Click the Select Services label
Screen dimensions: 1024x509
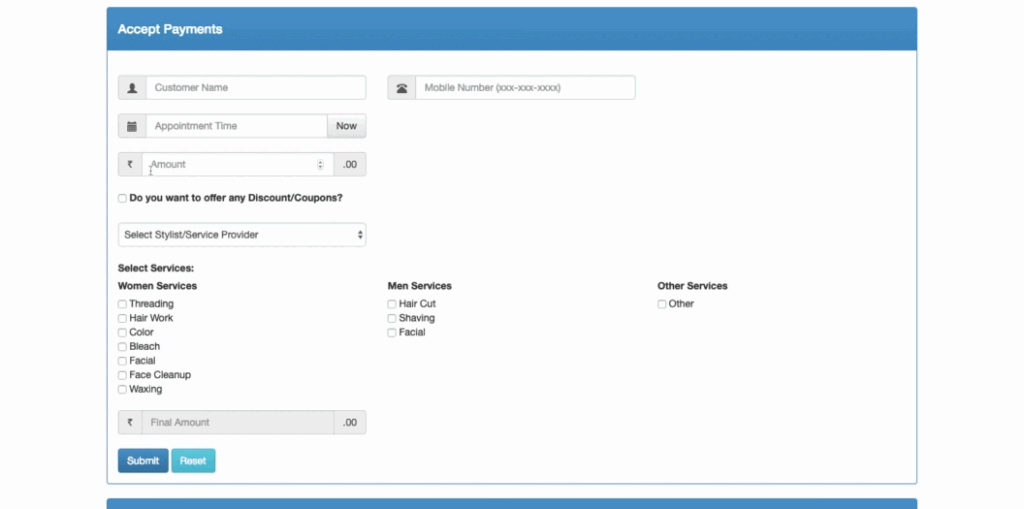pyautogui.click(x=156, y=269)
